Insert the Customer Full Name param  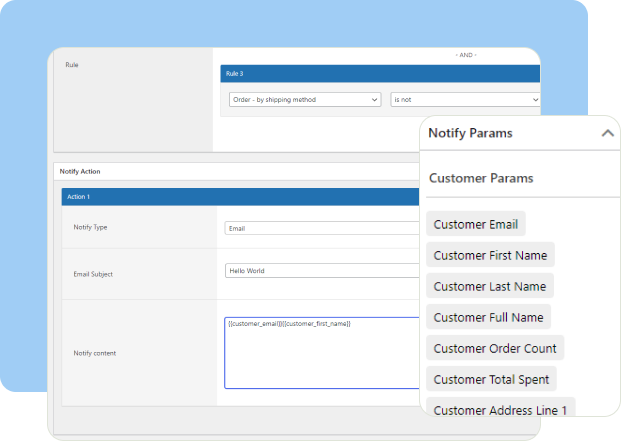[x=488, y=317]
